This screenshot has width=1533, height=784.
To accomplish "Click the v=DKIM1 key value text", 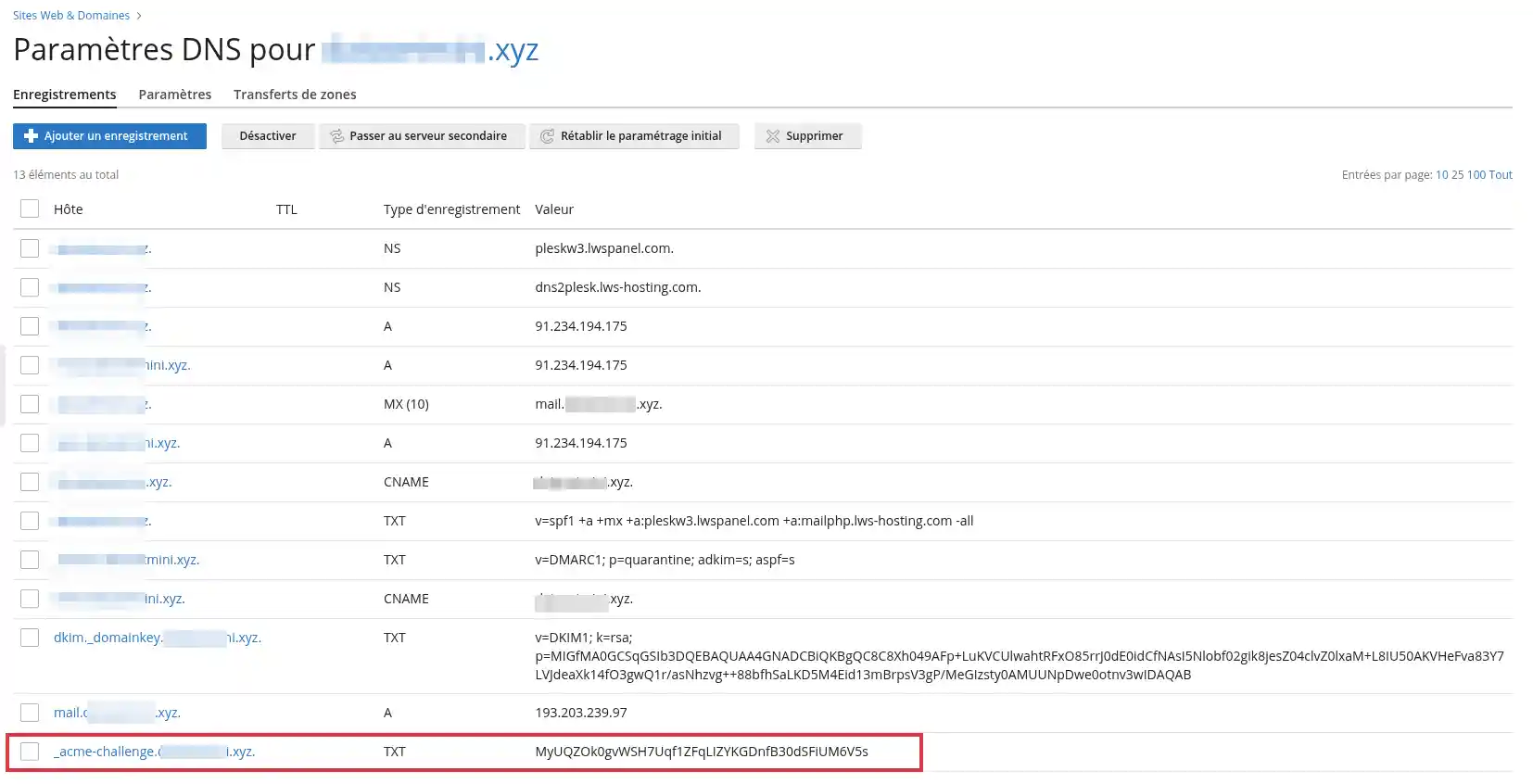I will coord(1020,656).
